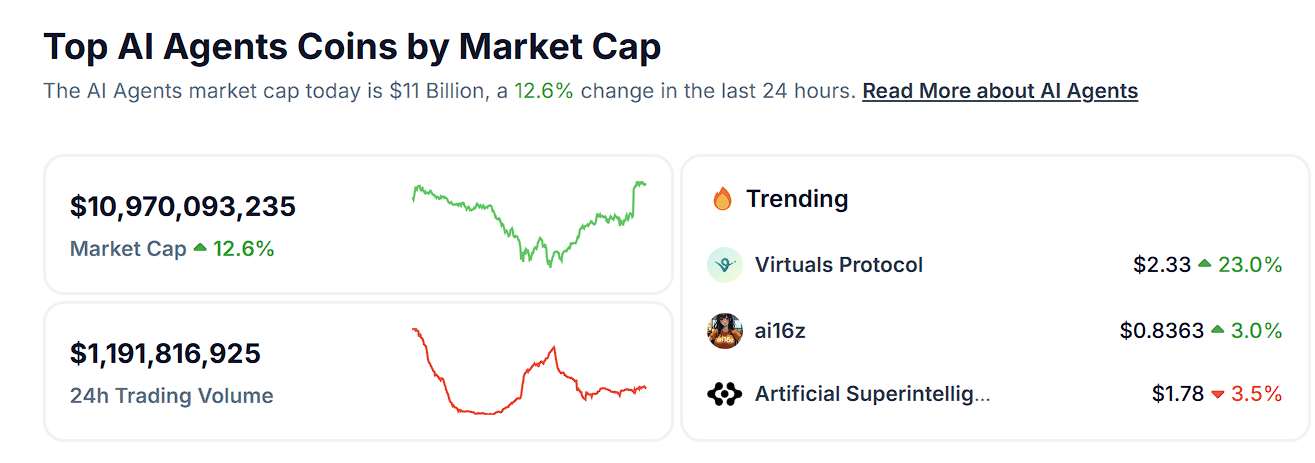Screen dimensions: 1315x463
Task: Open Read More about AI Agents link
Action: click(1000, 91)
